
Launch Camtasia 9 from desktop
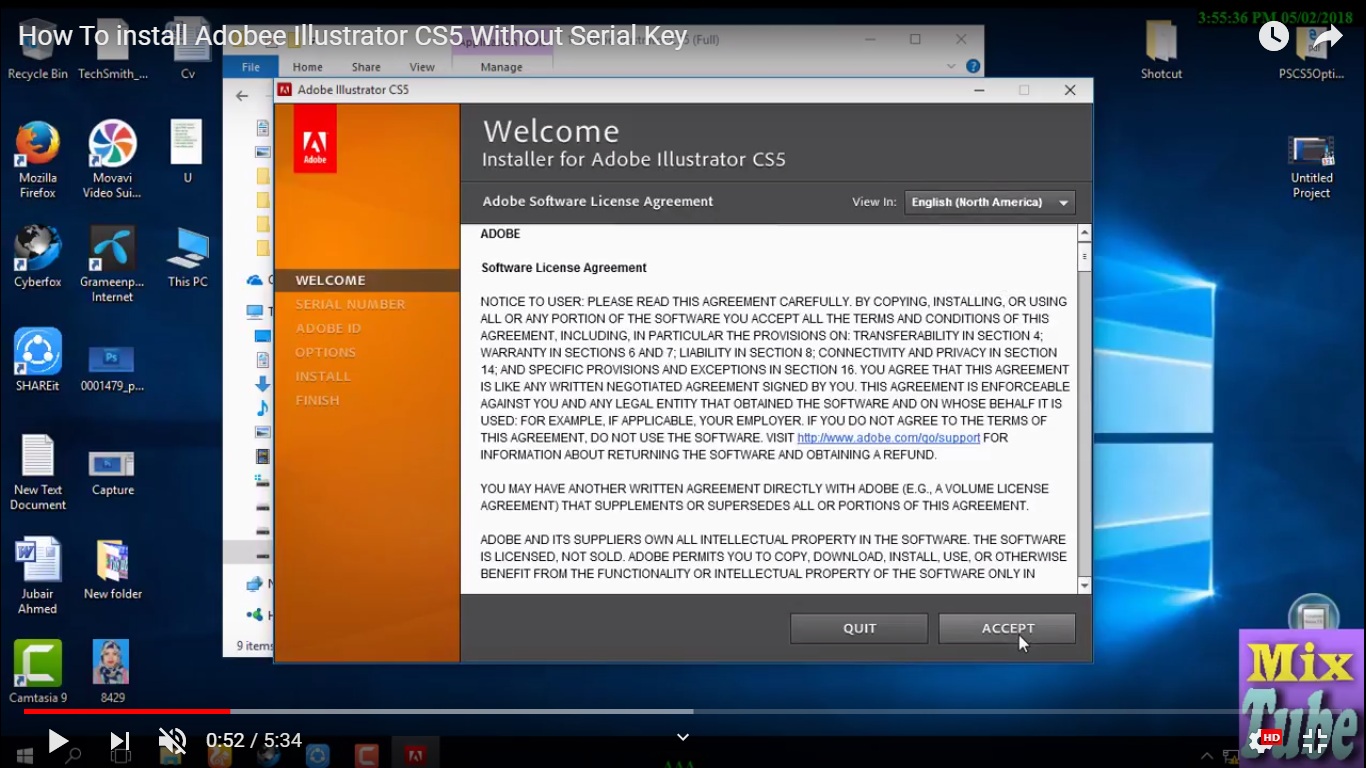pyautogui.click(x=38, y=672)
